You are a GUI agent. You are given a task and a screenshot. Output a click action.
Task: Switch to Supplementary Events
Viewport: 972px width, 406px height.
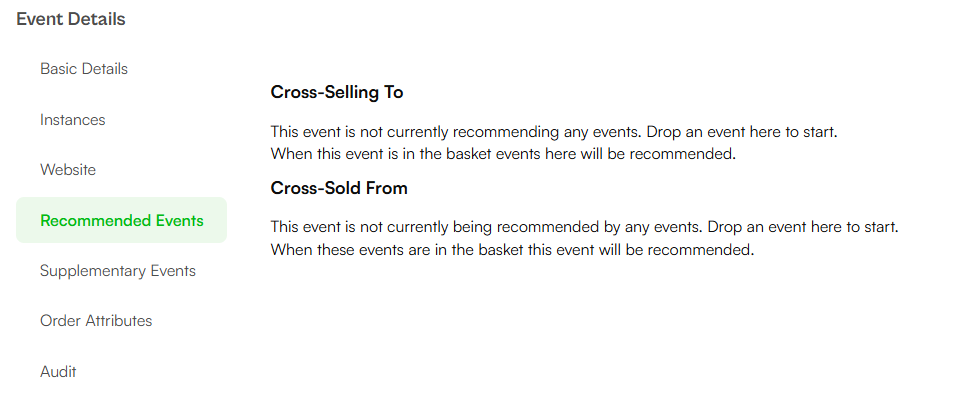pyautogui.click(x=118, y=271)
